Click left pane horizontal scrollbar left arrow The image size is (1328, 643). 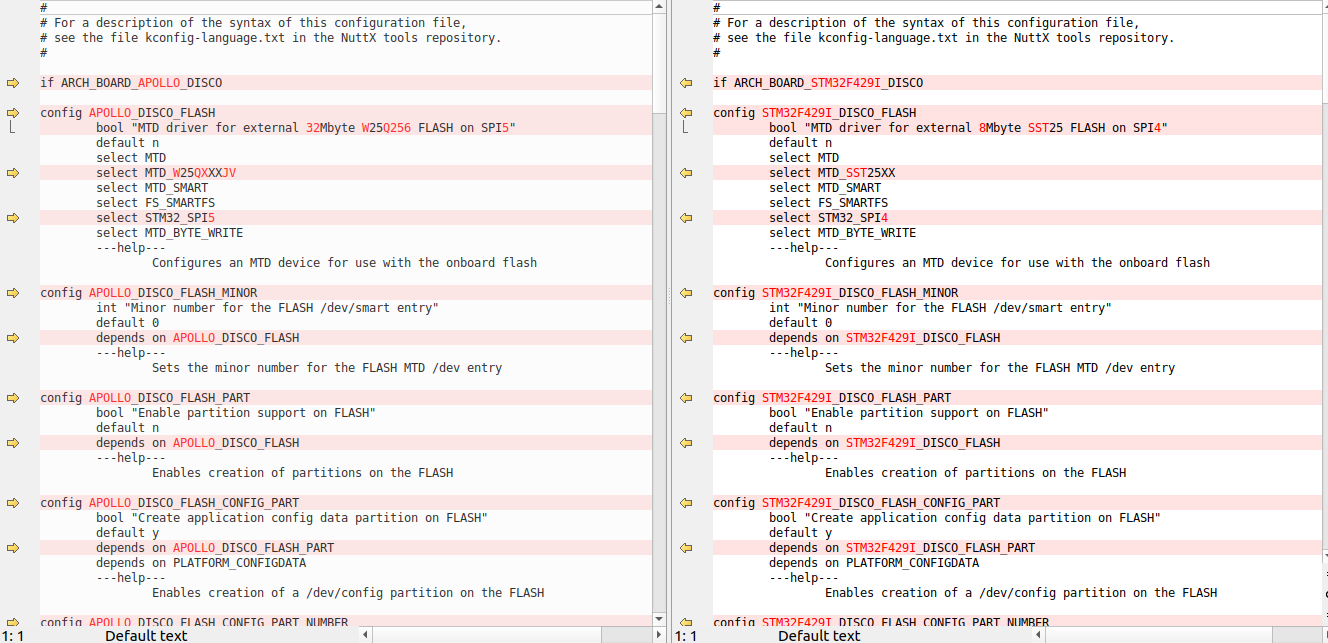[365, 635]
